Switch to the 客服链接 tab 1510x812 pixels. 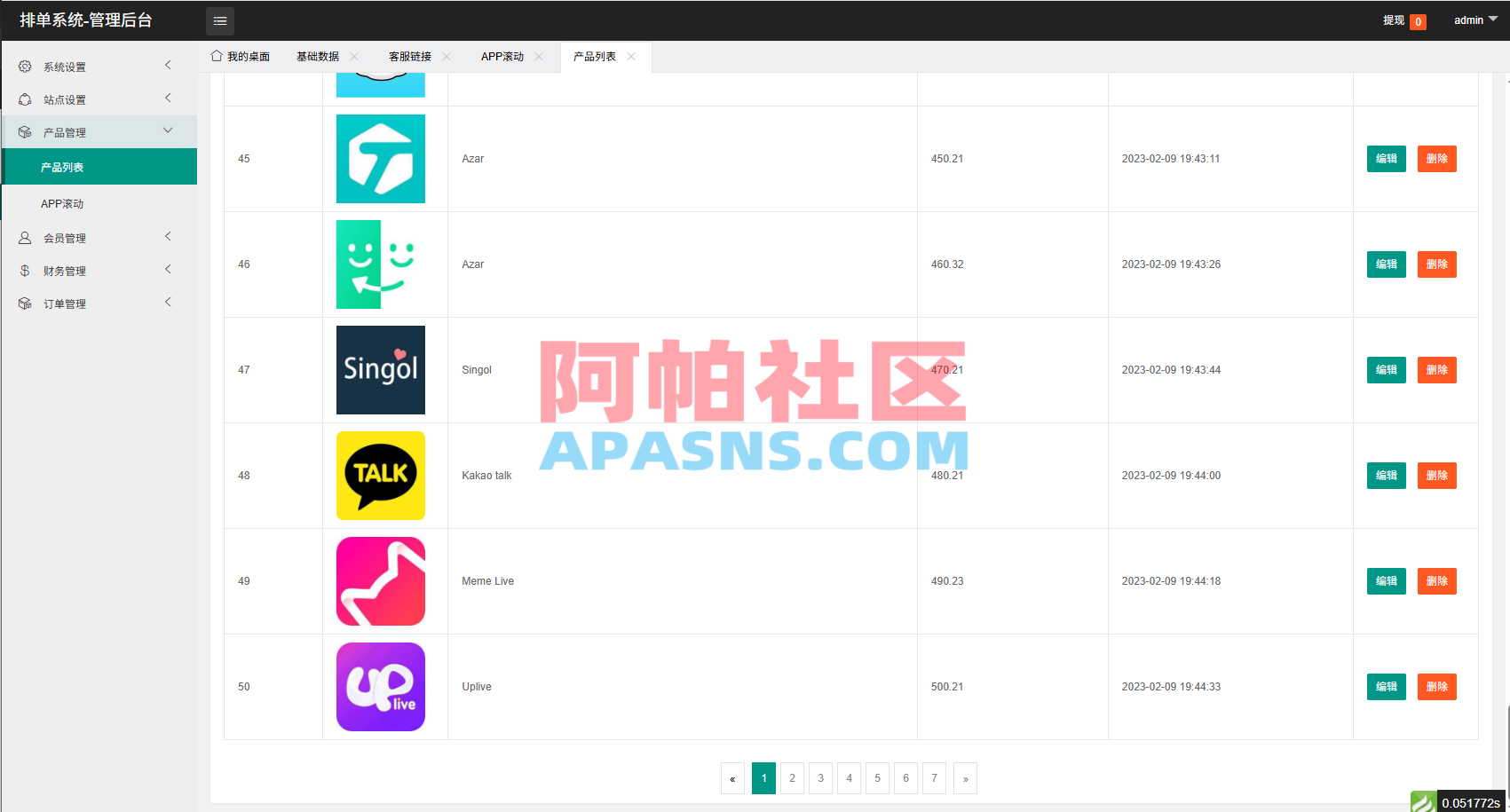coord(410,57)
